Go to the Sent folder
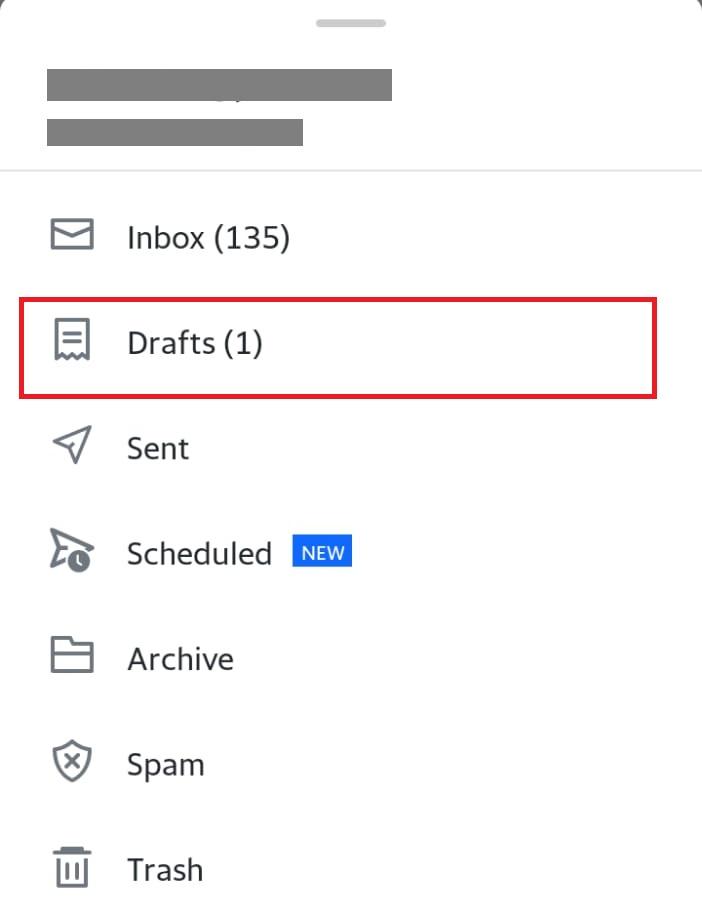Viewport: 702px width, 917px height. tap(158, 449)
